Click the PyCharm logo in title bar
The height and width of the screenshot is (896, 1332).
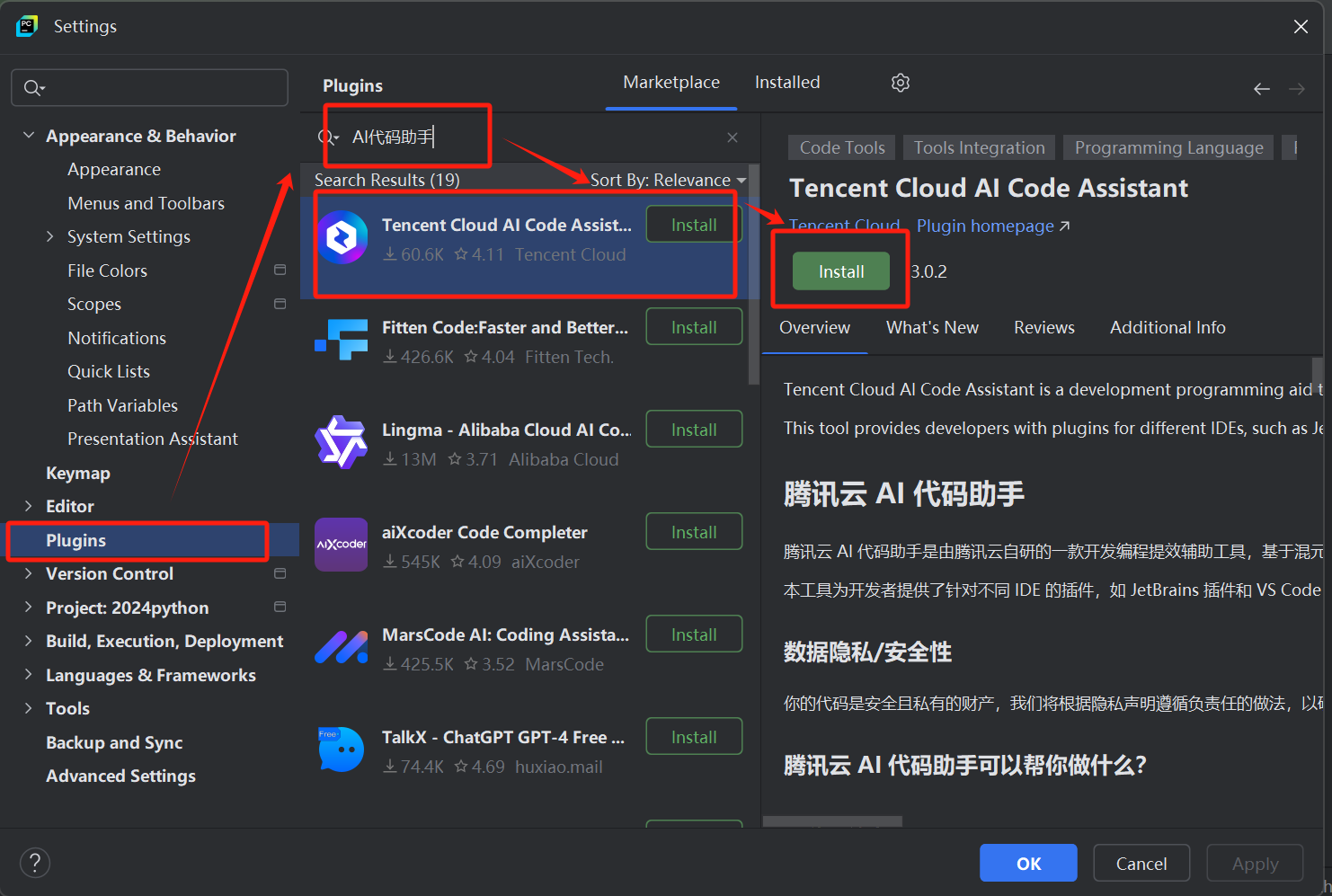tap(27, 26)
